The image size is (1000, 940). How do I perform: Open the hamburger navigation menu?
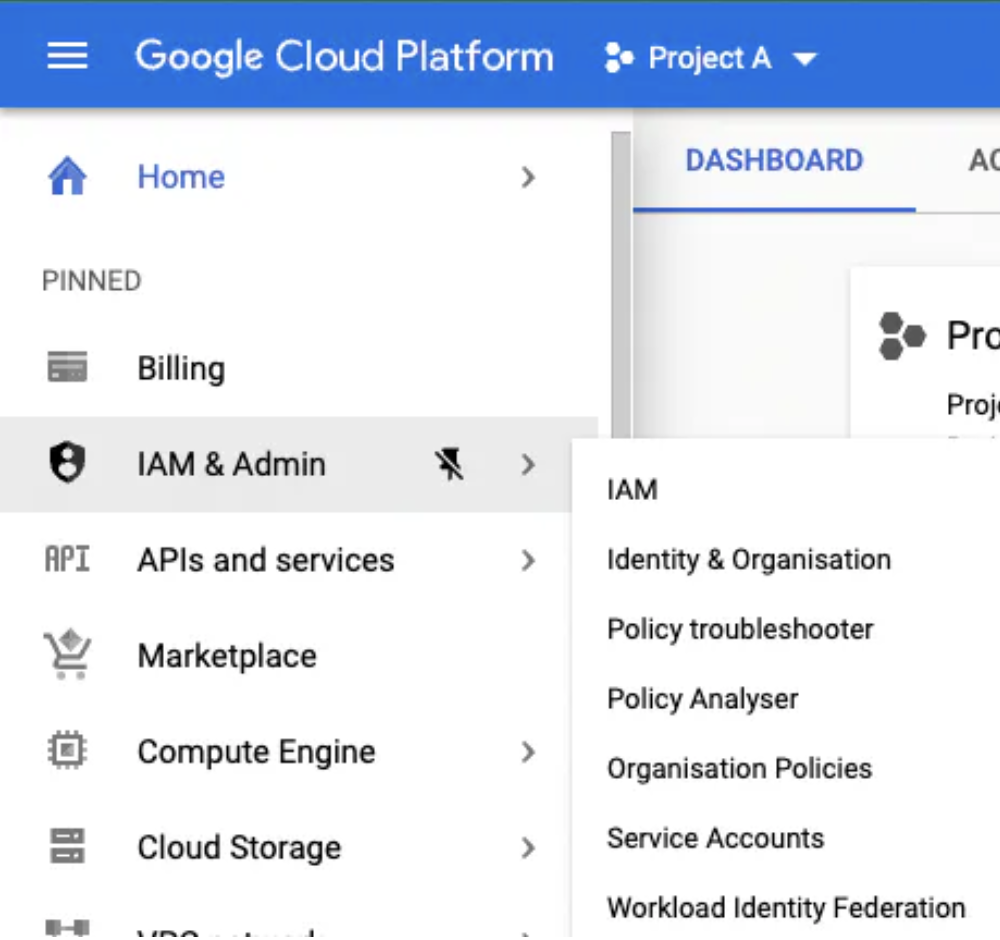pyautogui.click(x=67, y=56)
